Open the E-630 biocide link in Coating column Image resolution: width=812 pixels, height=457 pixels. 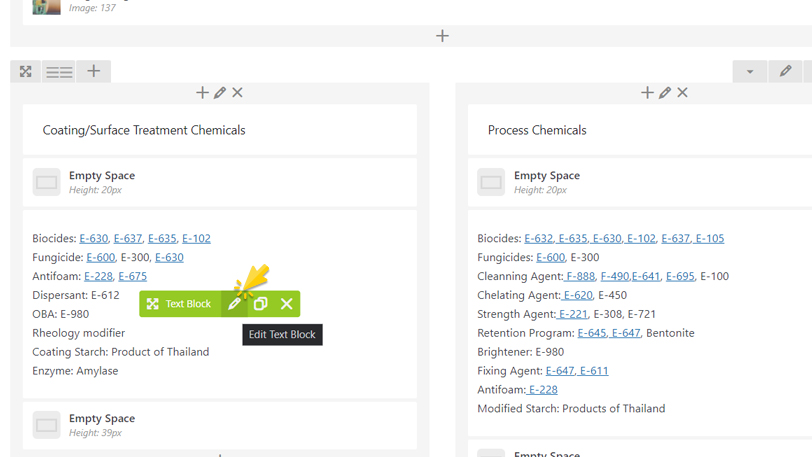94,239
